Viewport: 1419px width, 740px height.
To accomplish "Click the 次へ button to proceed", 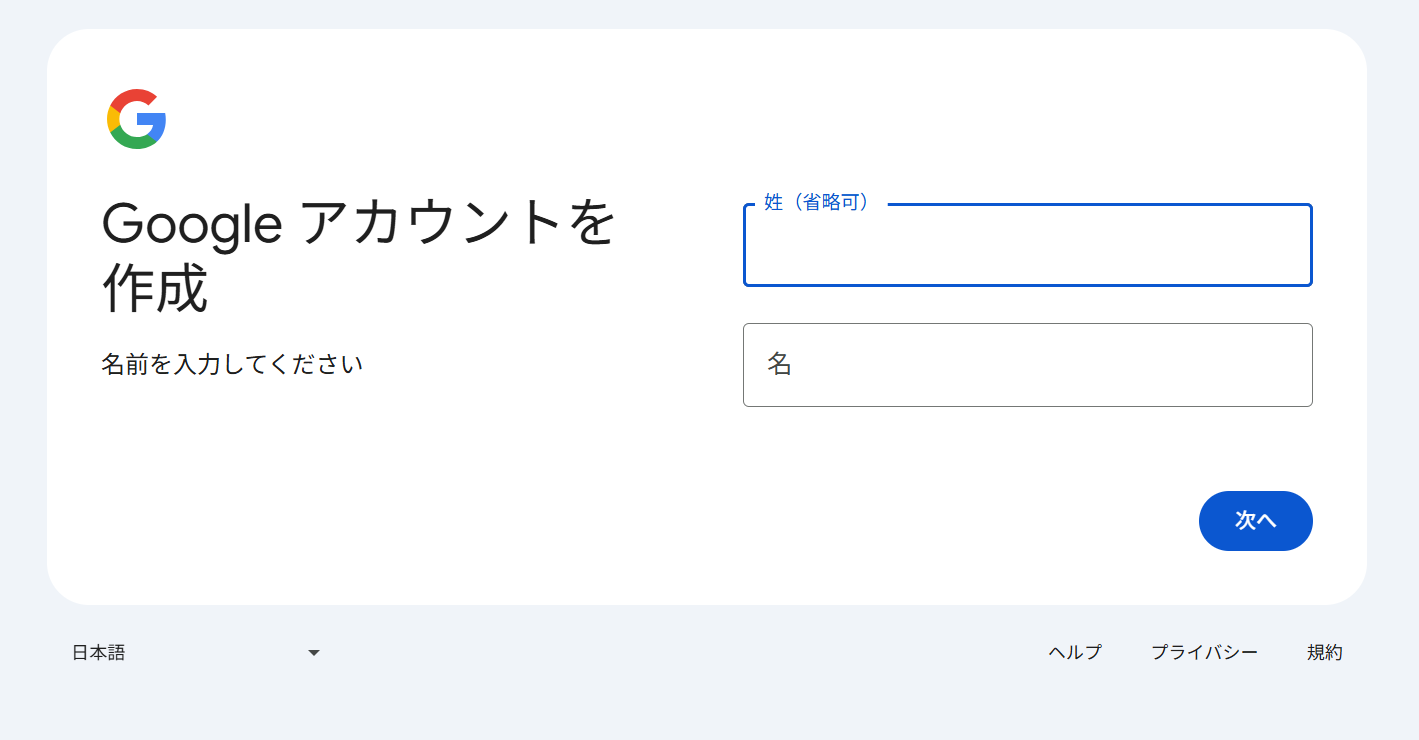I will [1256, 520].
